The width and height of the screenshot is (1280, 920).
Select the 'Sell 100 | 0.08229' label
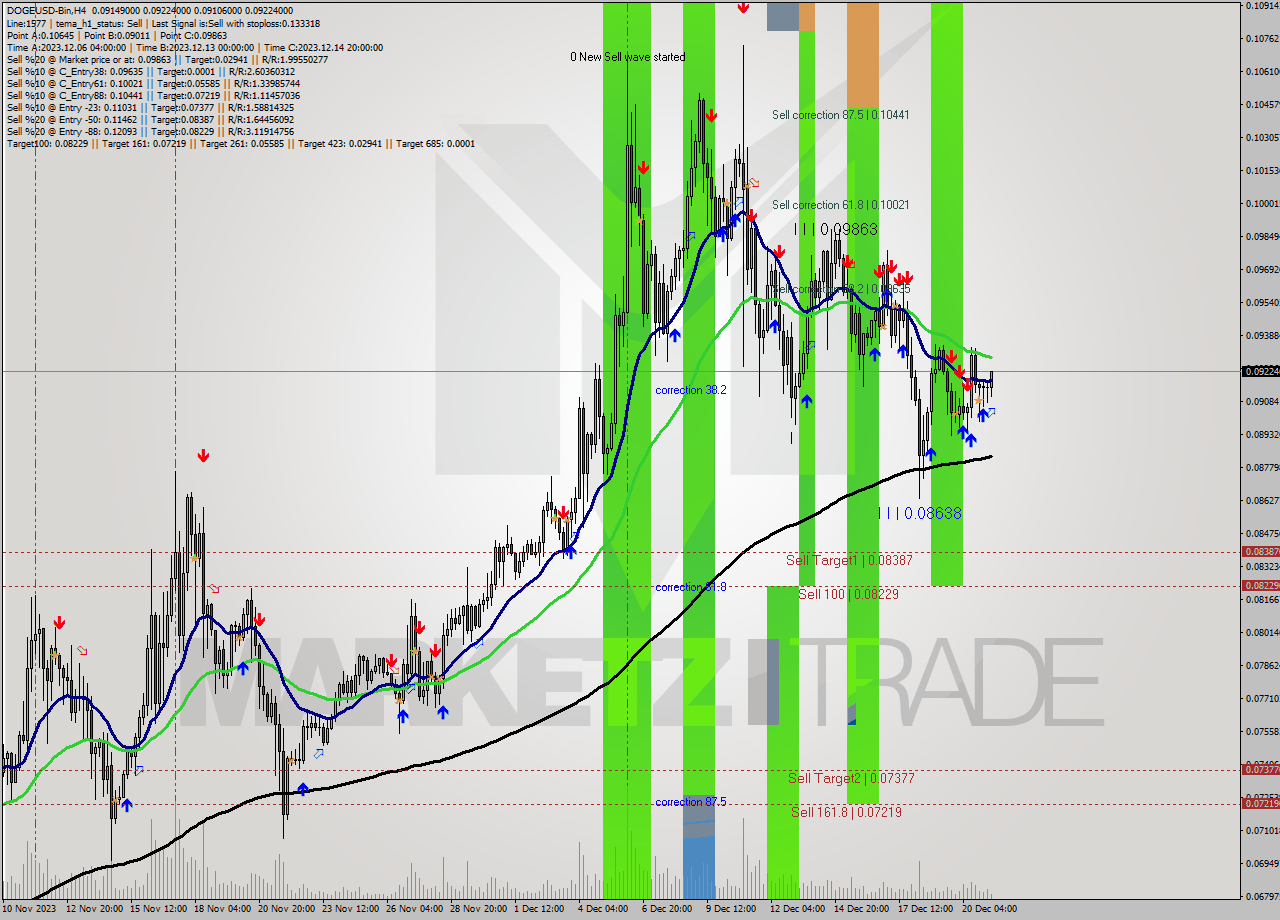click(x=848, y=594)
